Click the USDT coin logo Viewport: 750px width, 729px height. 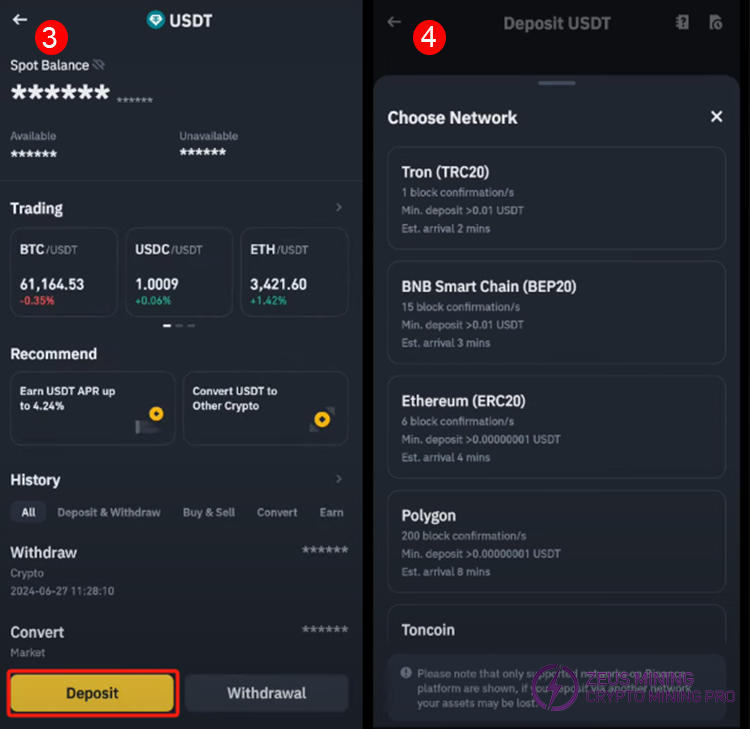coord(155,20)
